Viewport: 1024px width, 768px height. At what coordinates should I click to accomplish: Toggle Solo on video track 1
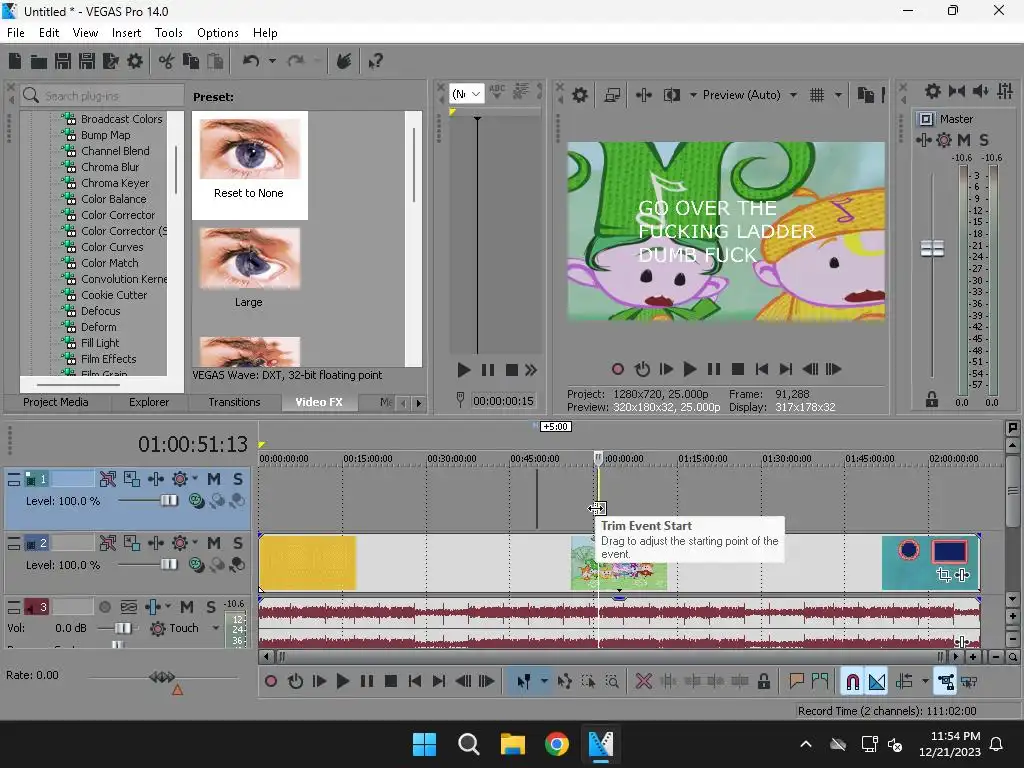238,479
